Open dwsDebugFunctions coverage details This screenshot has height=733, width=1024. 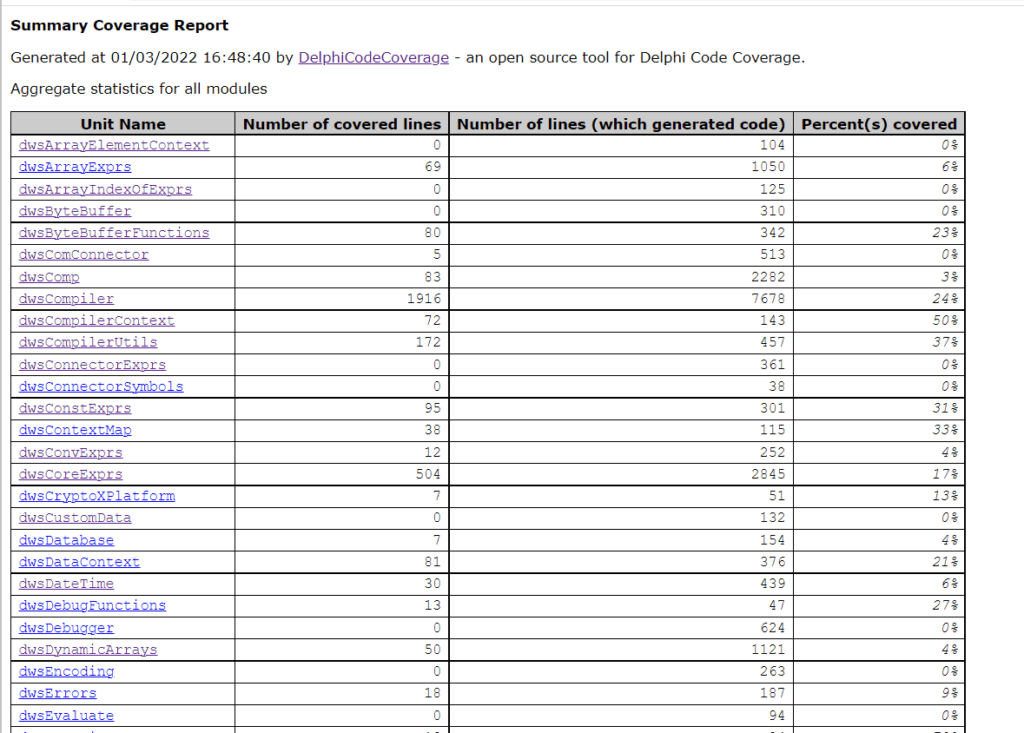[92, 606]
